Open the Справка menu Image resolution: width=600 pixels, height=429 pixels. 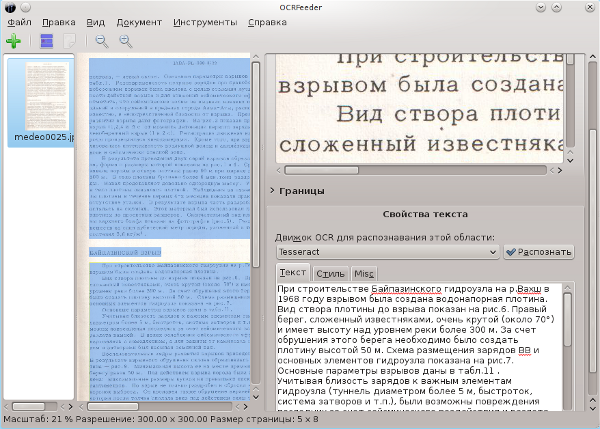[266, 21]
